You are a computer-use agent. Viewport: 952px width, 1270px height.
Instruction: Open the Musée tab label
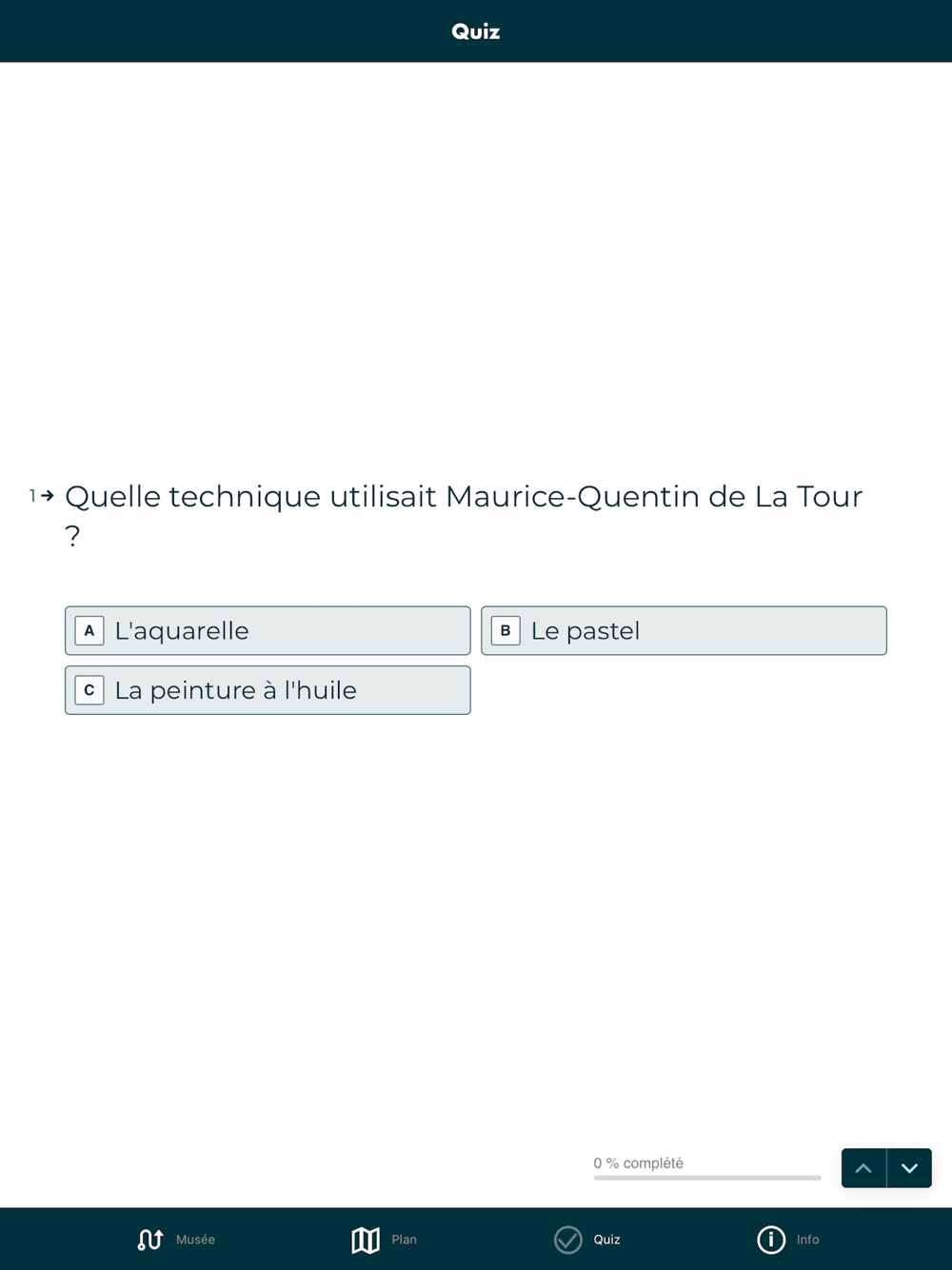(x=195, y=1240)
